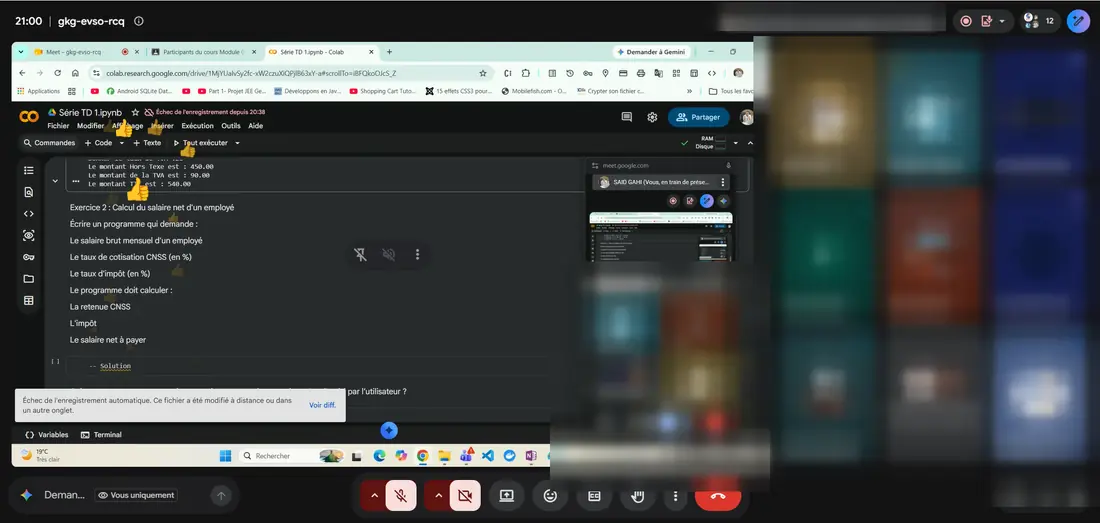Show the 12 participants list
The image size is (1100, 523).
pos(1040,21)
